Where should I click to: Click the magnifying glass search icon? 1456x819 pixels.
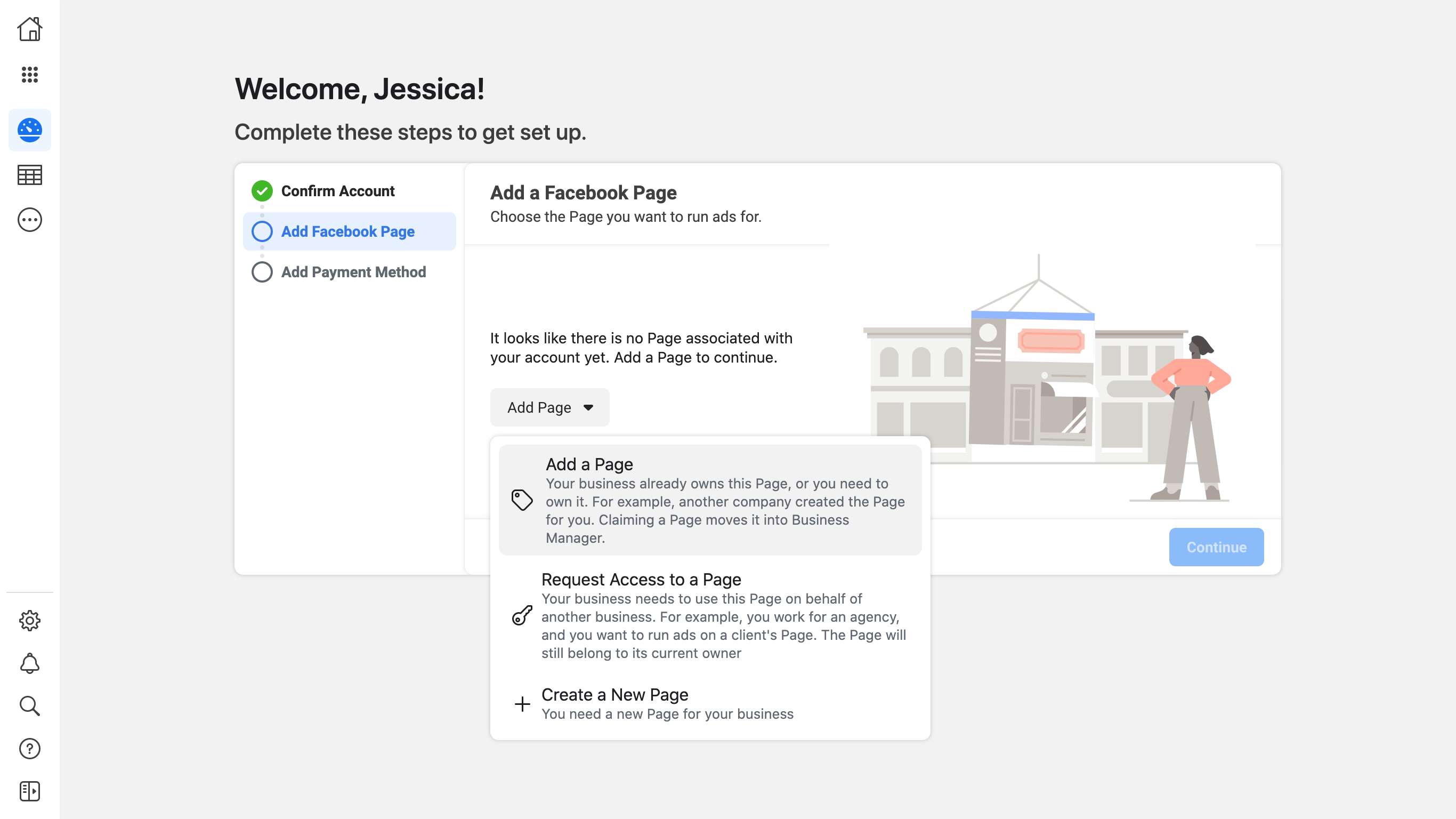29,706
